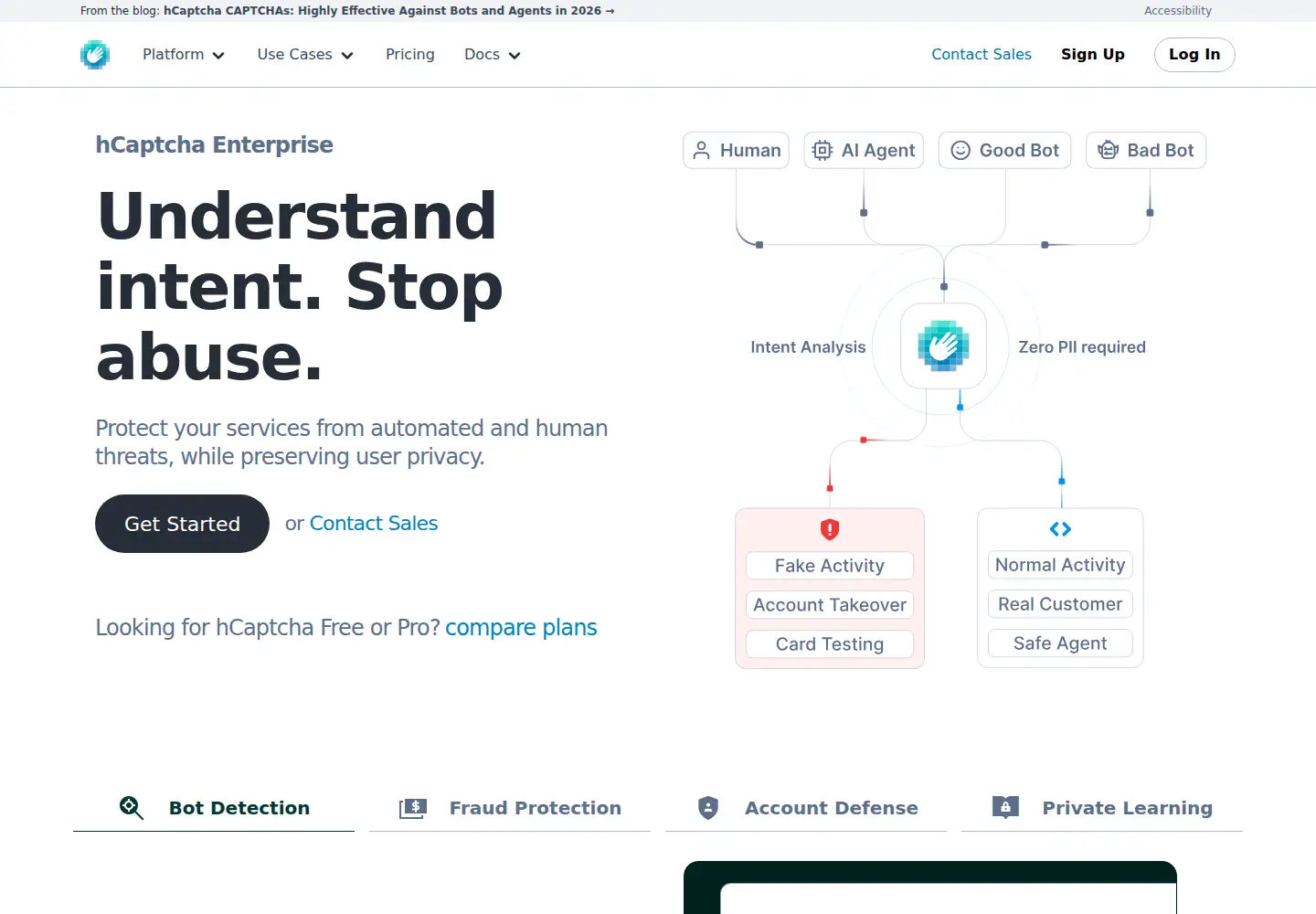
Task: Click the magnifier icon beside Bot Detection
Action: coord(132,808)
